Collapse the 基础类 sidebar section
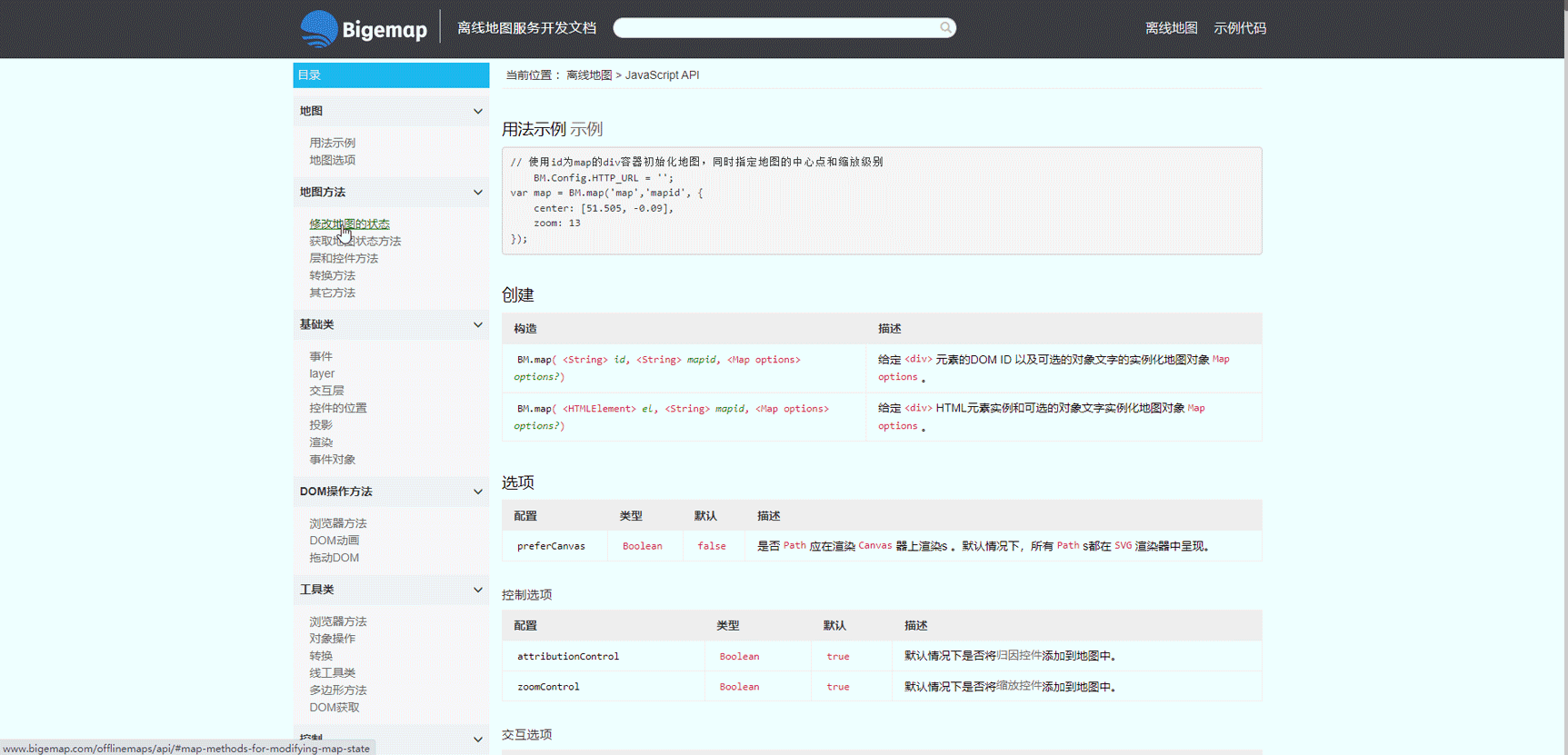Image resolution: width=1568 pixels, height=755 pixels. [477, 324]
